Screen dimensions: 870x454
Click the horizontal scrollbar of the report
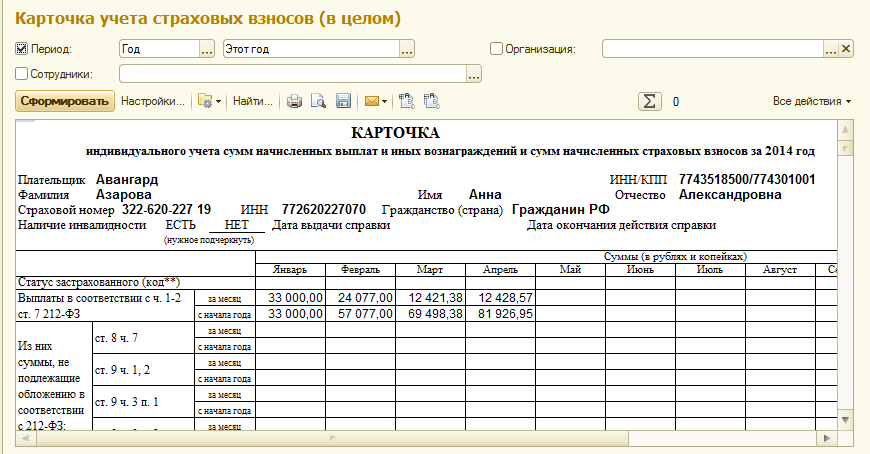400,438
